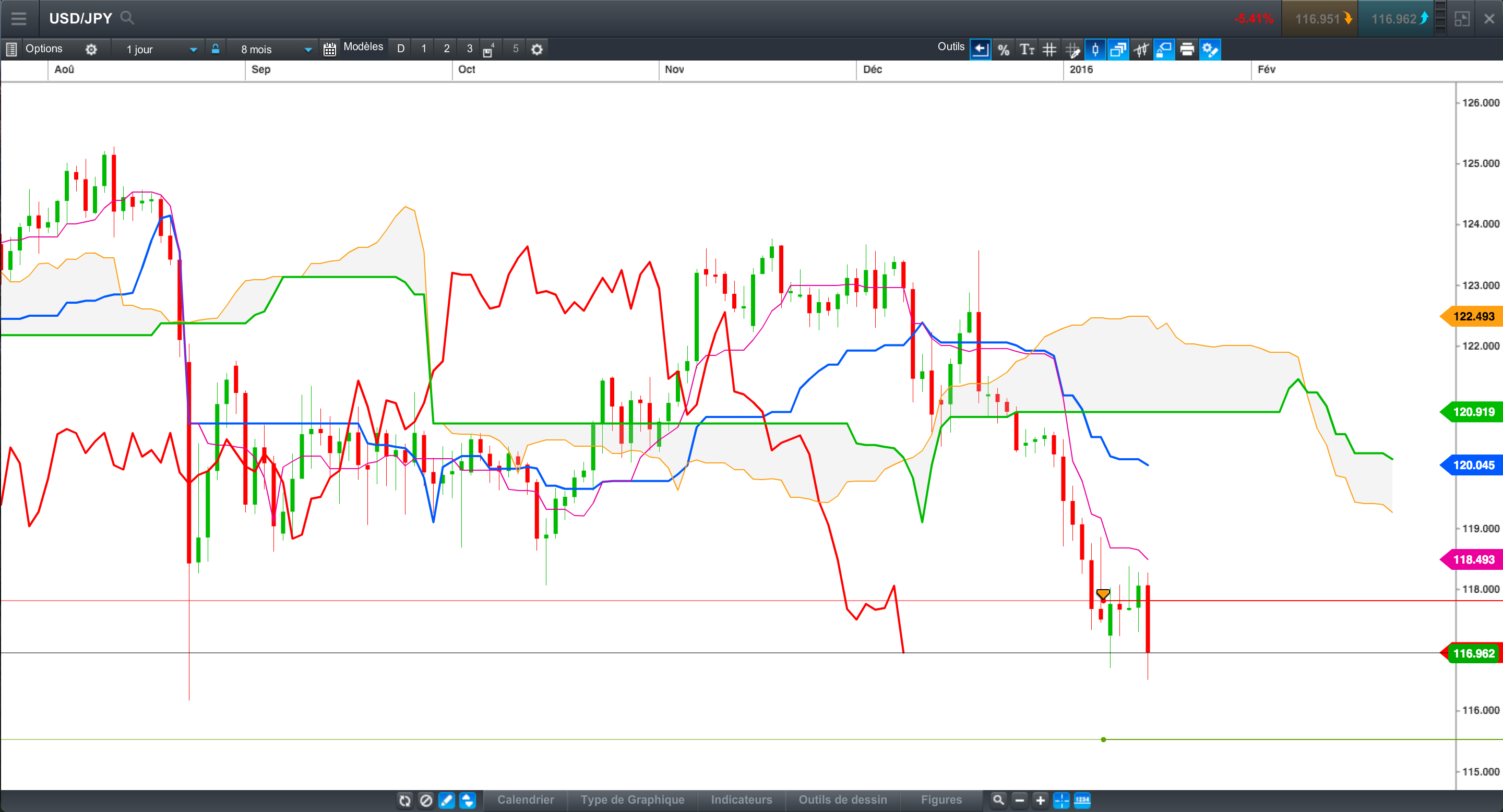Screen dimensions: 1503x812
Task: Click the refresh chart icon in bottom bar
Action: [x=405, y=801]
